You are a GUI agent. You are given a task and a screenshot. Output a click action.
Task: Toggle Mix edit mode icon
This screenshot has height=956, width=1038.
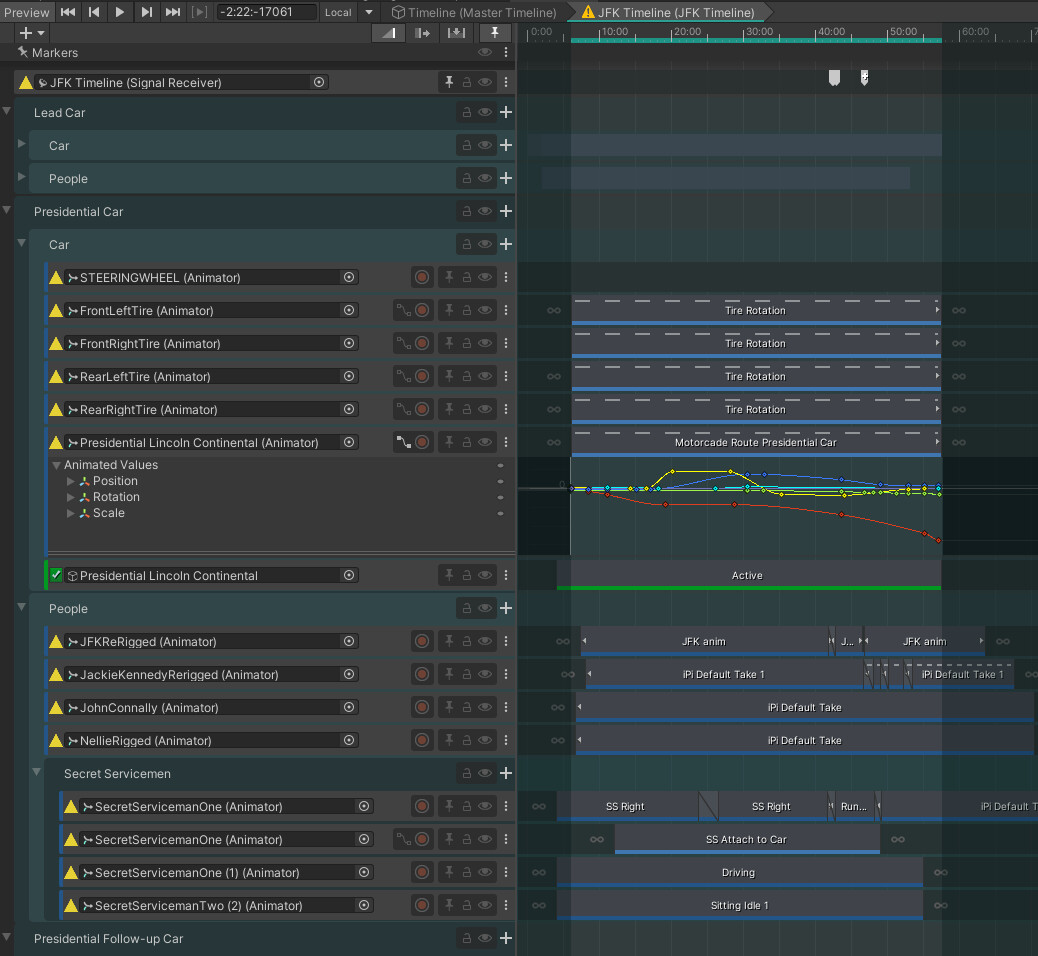388,32
